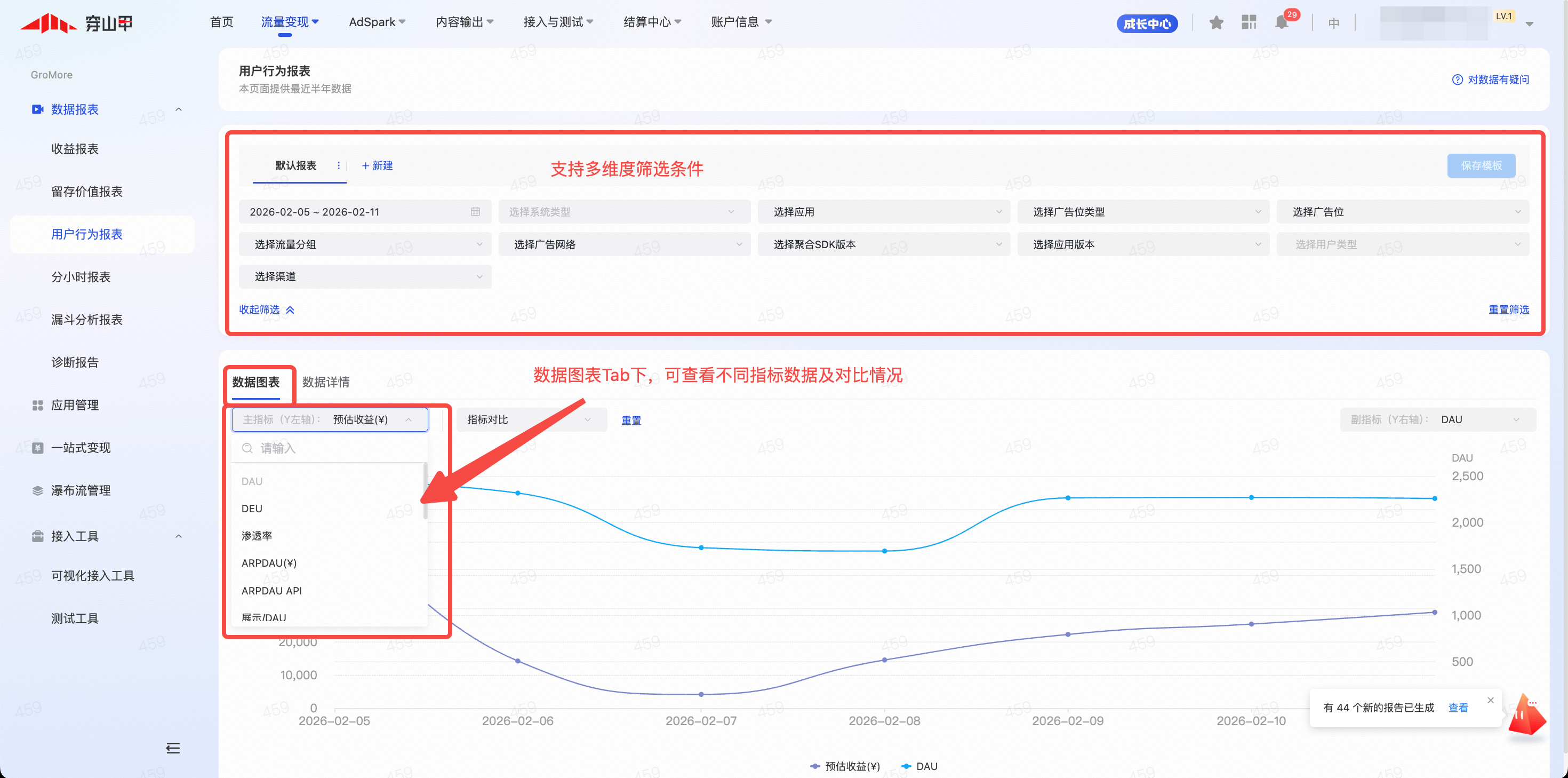The width and height of the screenshot is (1568, 778).
Task: Click the favorites star icon
Action: tap(1216, 23)
